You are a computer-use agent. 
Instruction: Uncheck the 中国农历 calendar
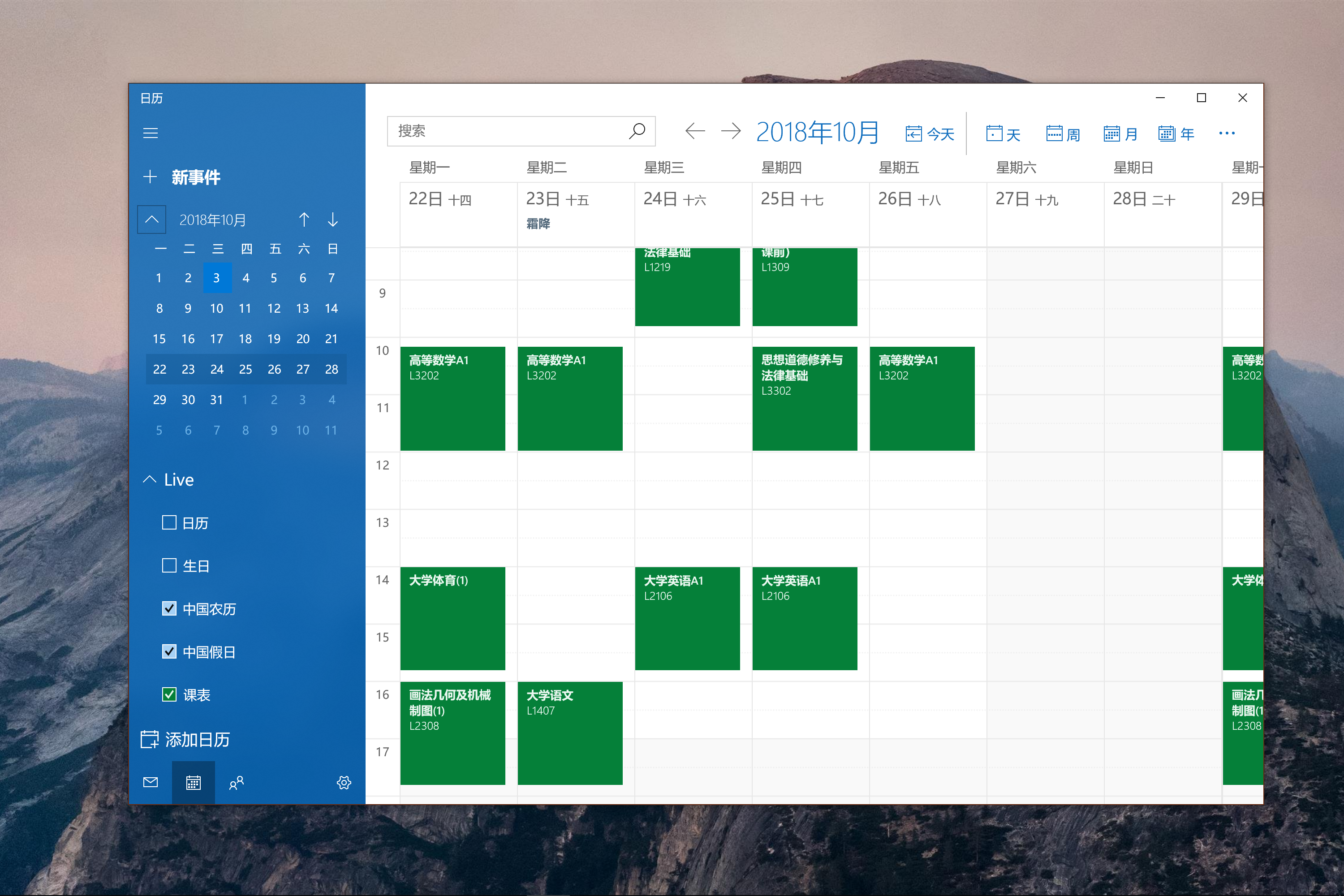169,608
